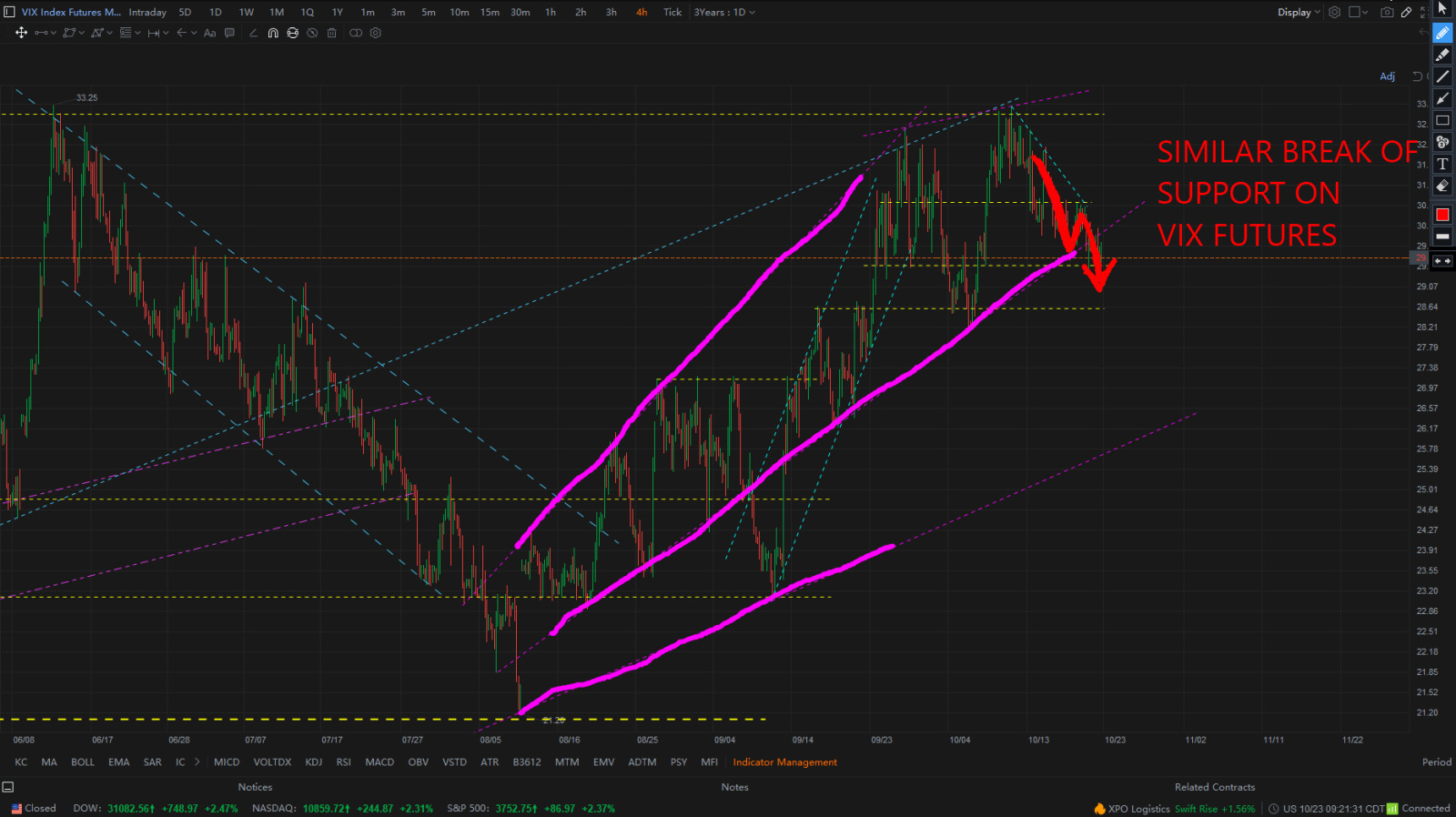Switch to 5D timeframe

coord(185,12)
